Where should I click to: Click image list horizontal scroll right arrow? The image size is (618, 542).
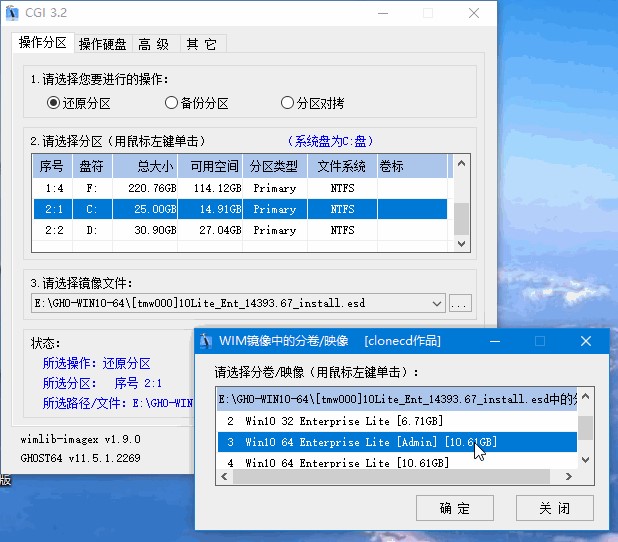(x=569, y=477)
